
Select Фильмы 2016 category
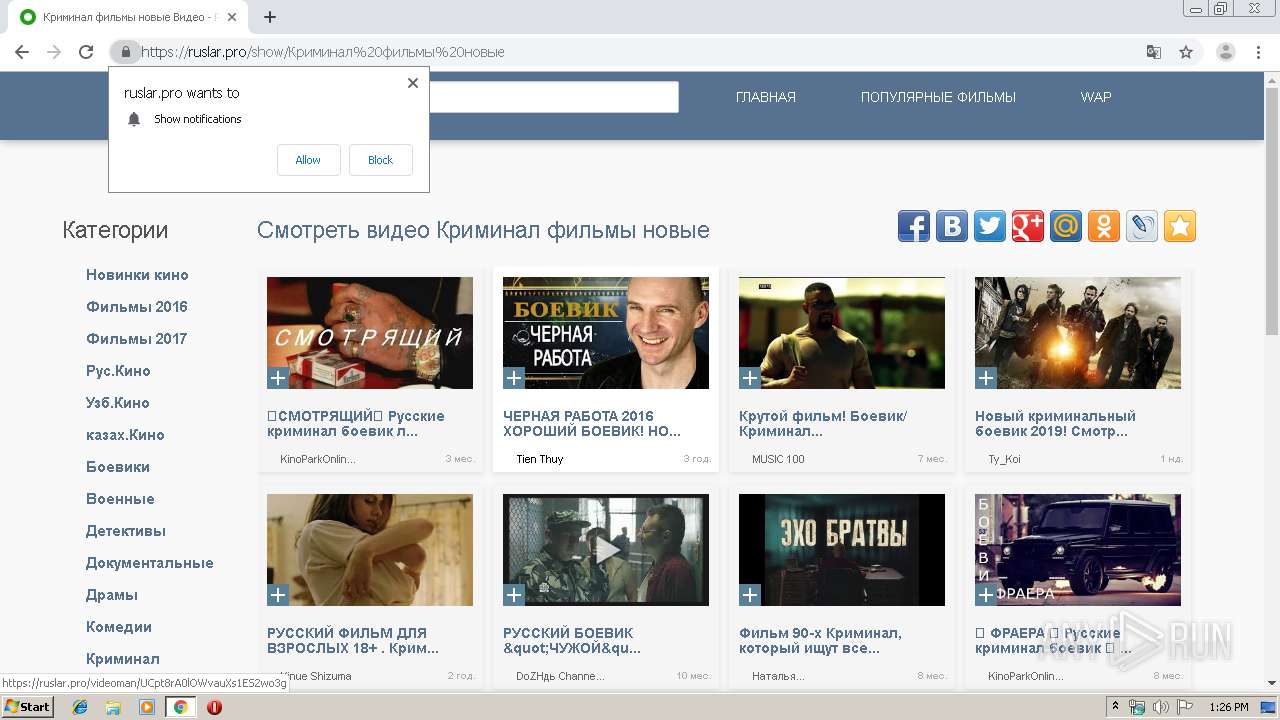coord(137,307)
